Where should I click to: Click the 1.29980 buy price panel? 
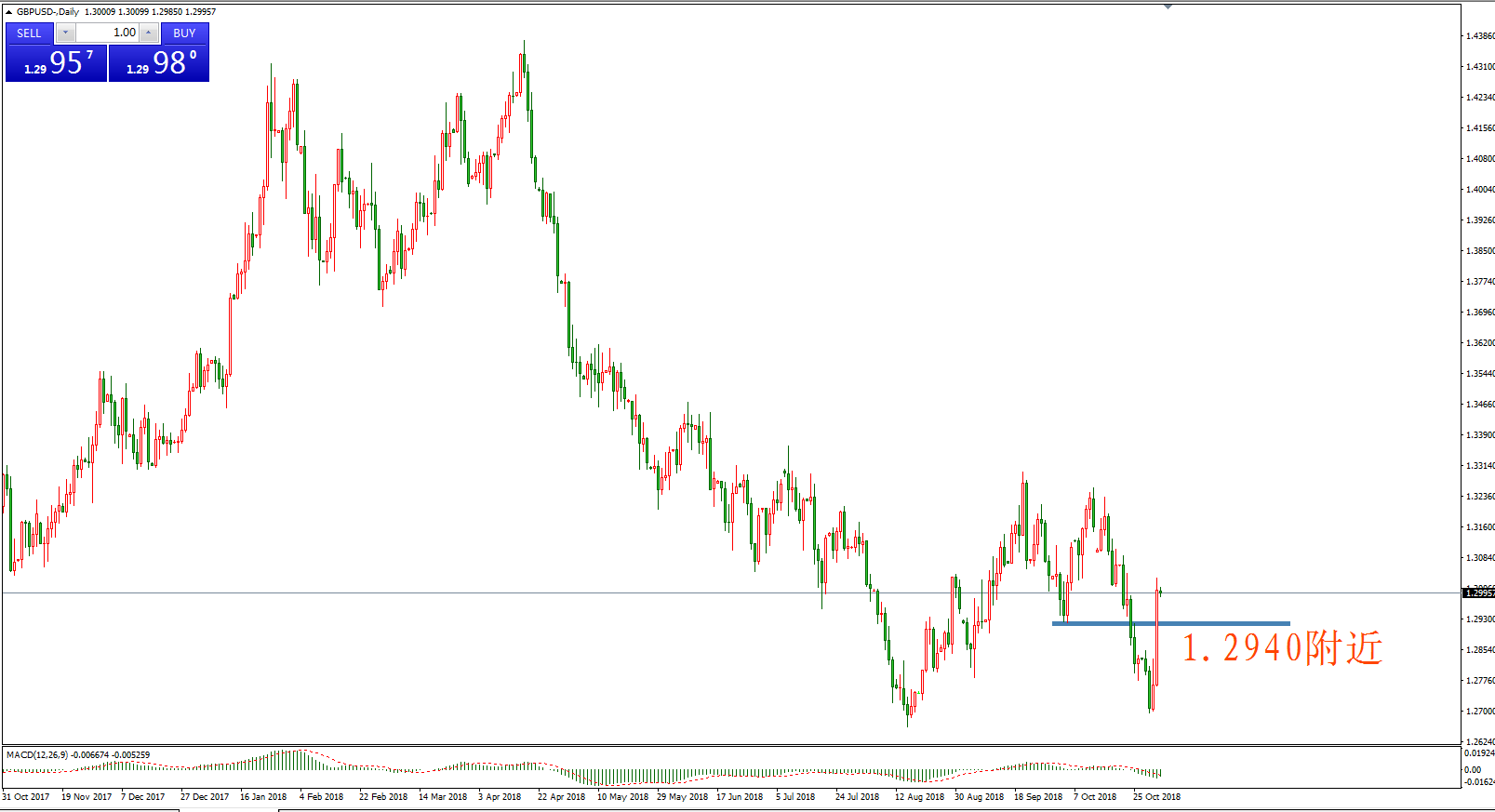click(159, 63)
